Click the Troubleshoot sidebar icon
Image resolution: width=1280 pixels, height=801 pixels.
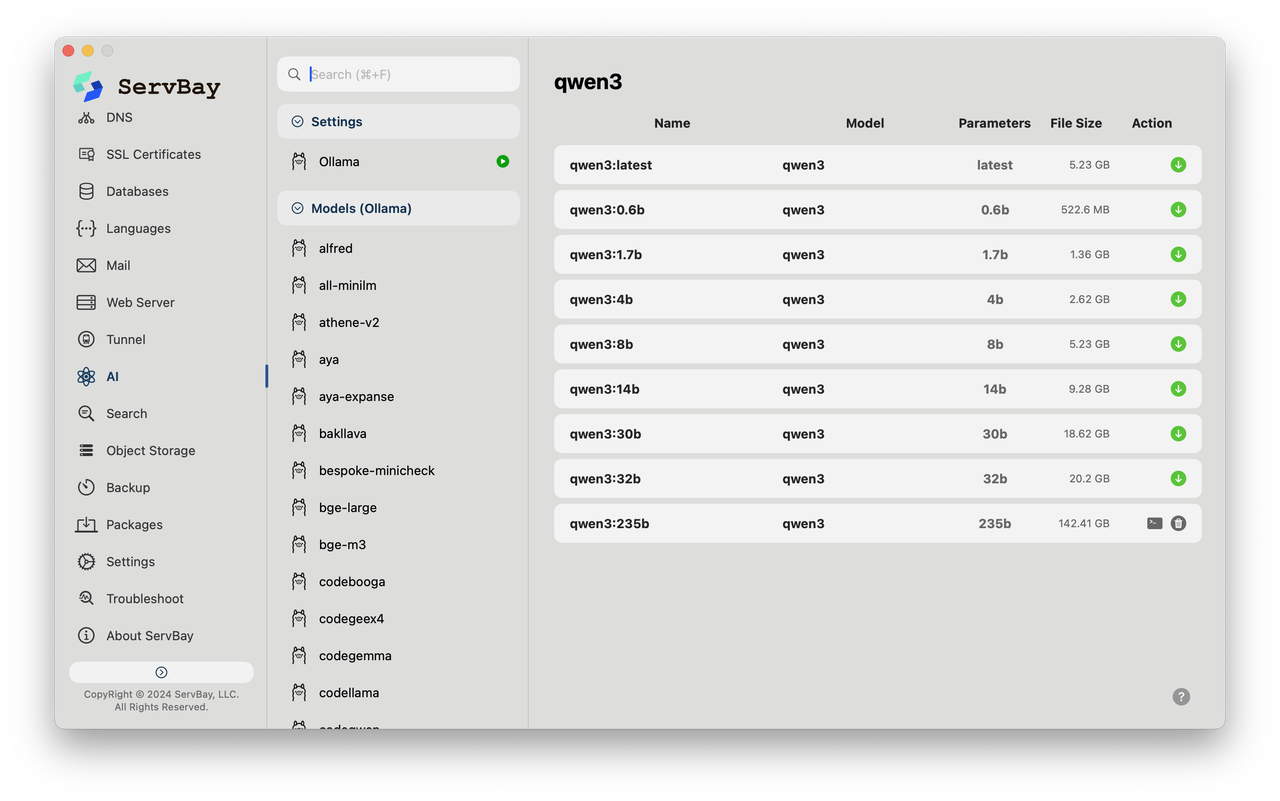click(x=86, y=598)
